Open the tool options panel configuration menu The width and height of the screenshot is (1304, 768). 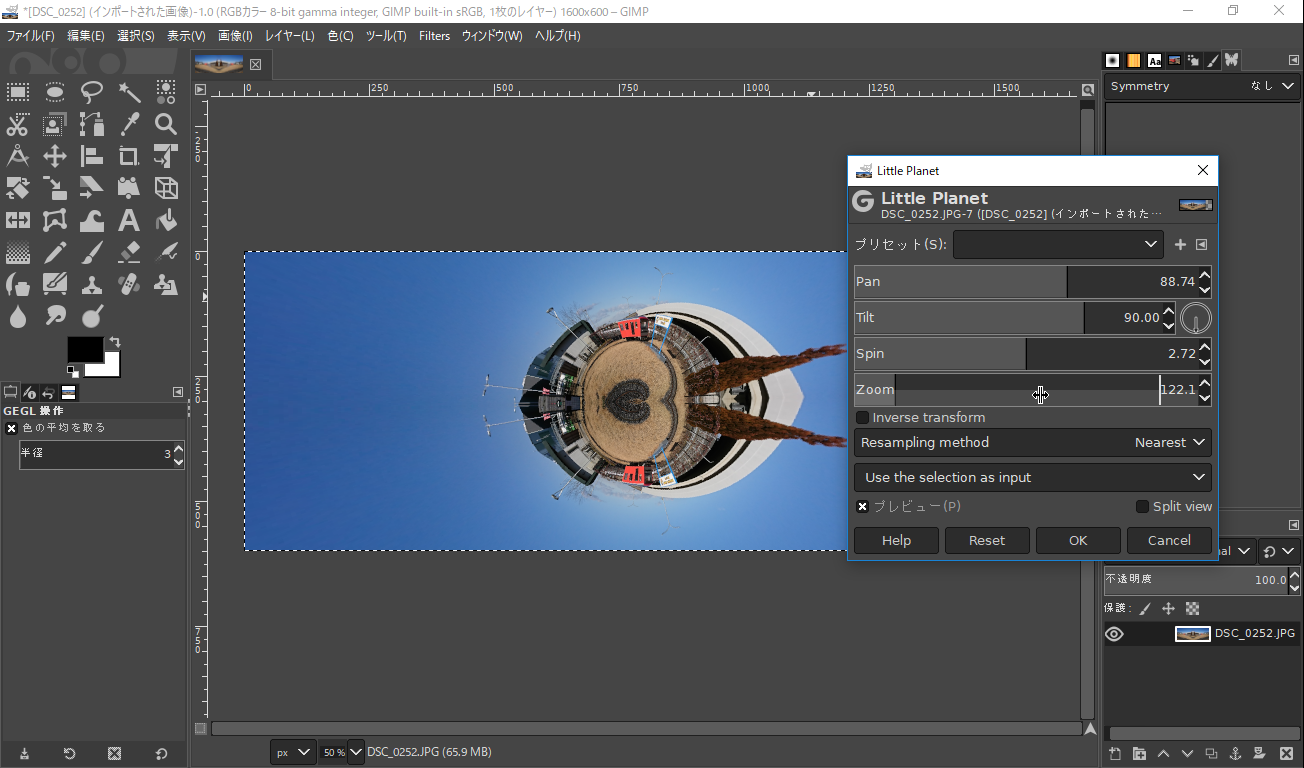click(178, 392)
